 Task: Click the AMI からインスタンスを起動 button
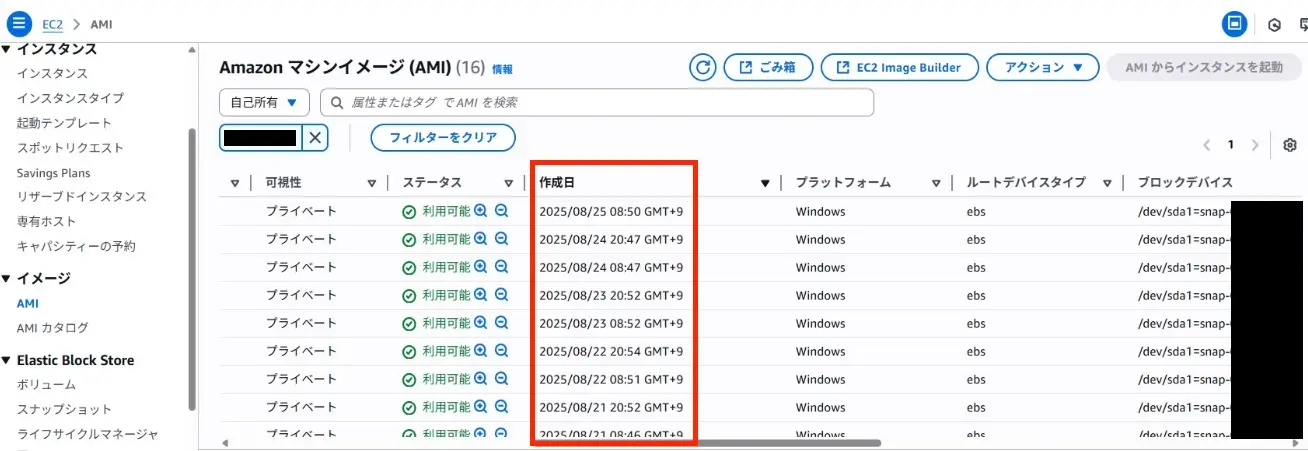click(1204, 67)
